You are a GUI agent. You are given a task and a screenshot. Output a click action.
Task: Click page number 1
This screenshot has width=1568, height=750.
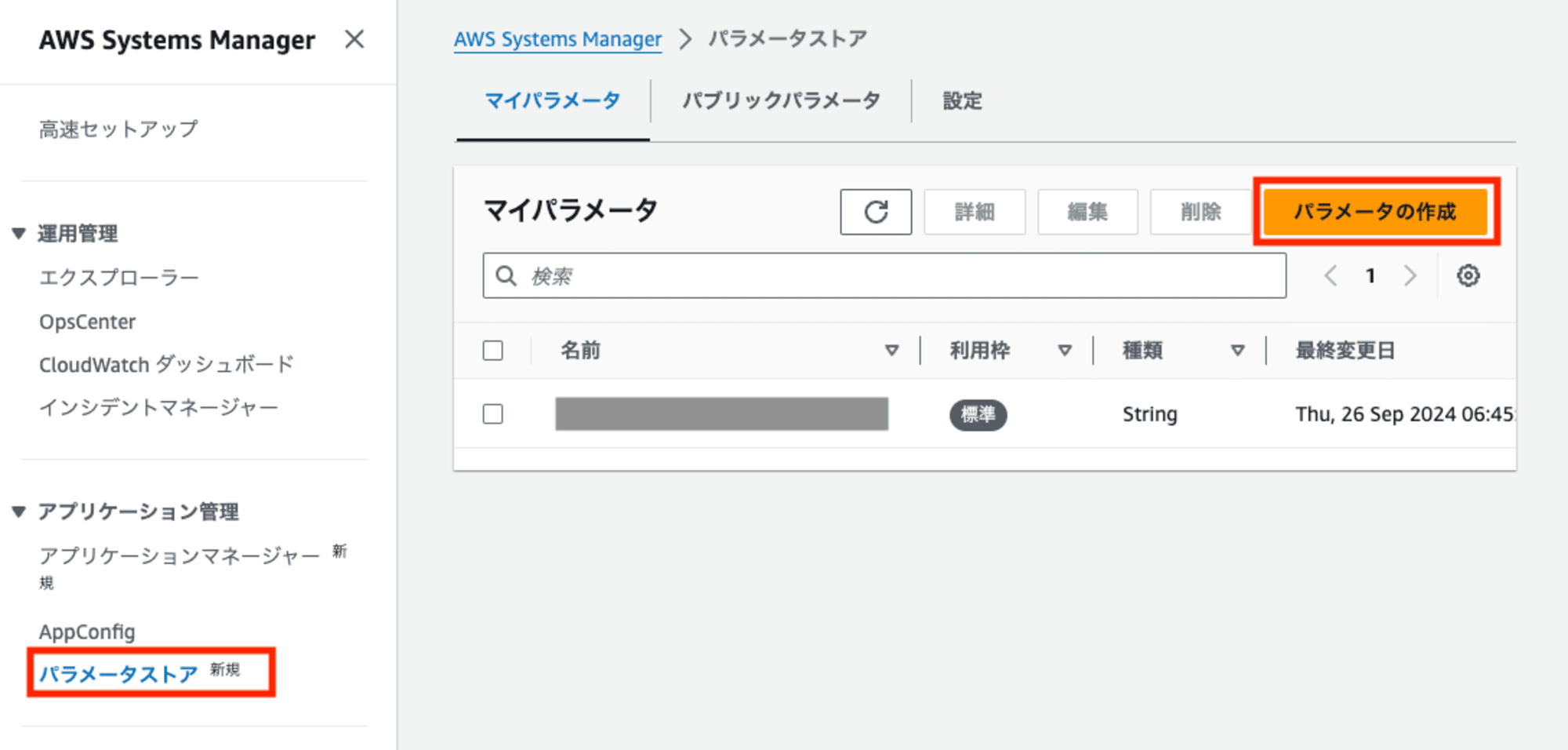click(x=1370, y=276)
